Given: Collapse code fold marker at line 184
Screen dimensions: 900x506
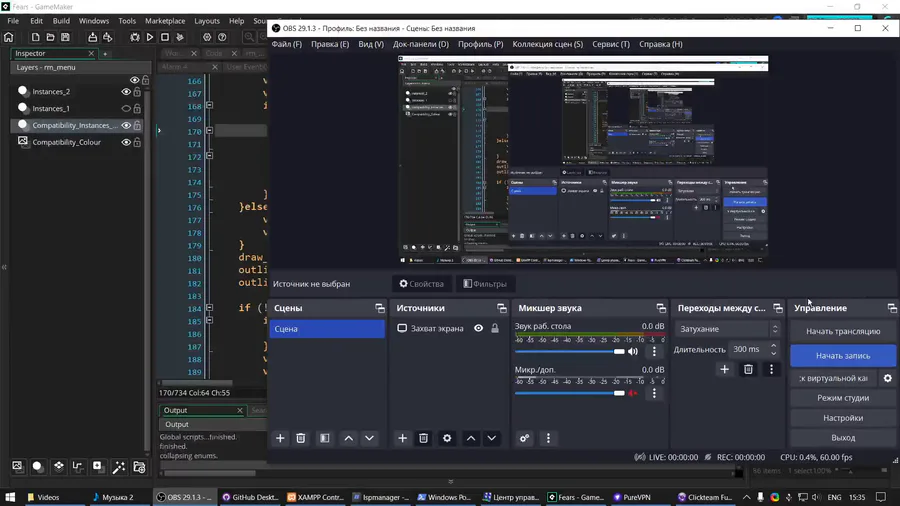Looking at the screenshot, I should (210, 308).
